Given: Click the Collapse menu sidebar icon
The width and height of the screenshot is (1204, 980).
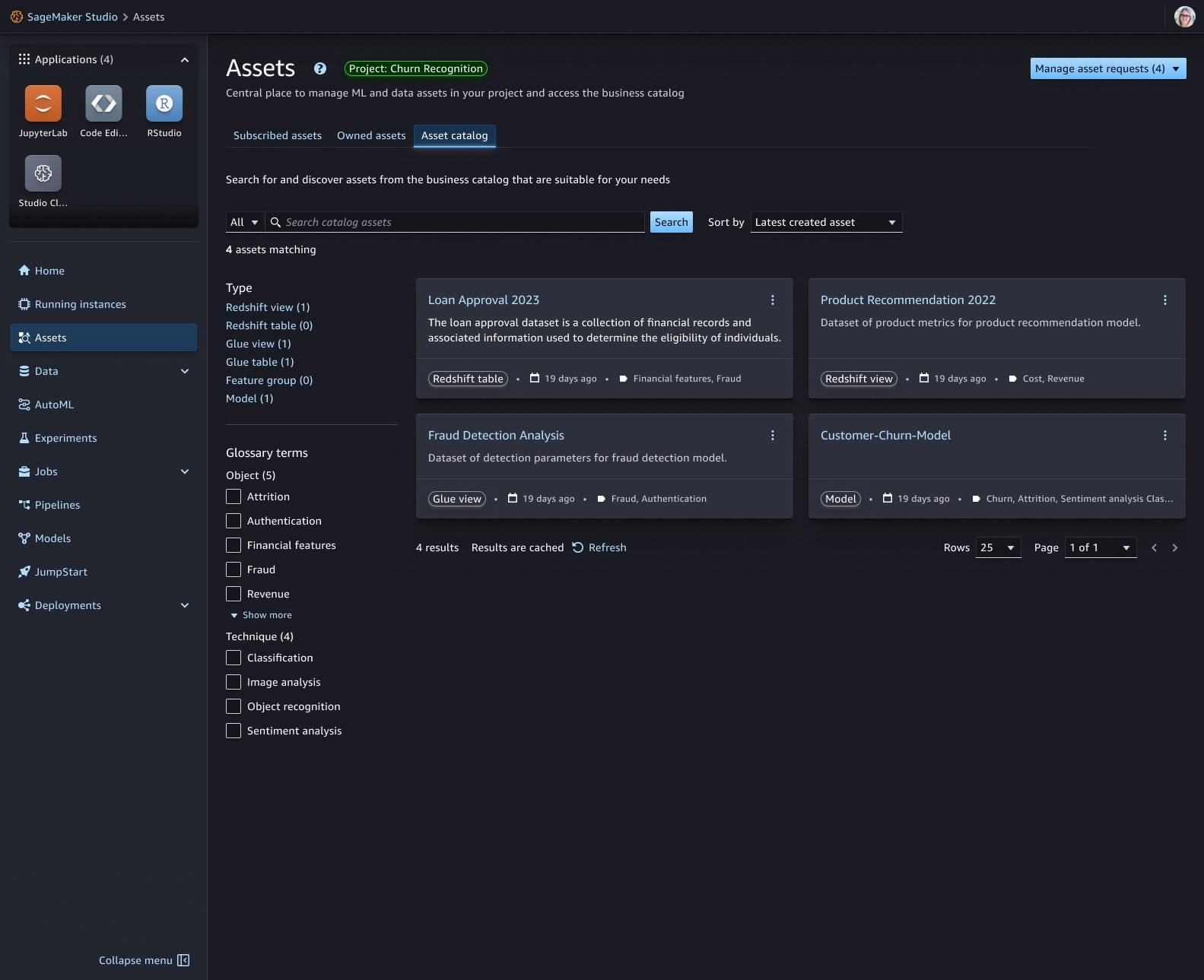Looking at the screenshot, I should 183,960.
